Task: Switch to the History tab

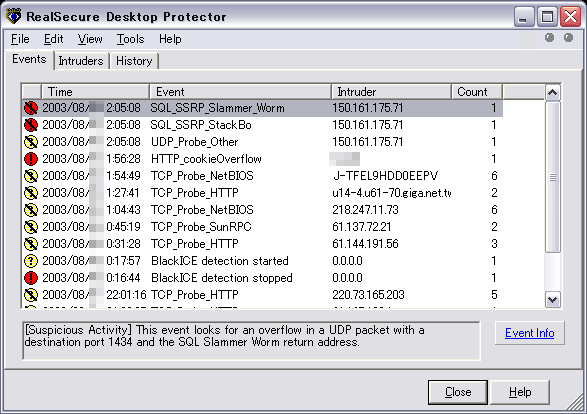Action: (x=134, y=61)
